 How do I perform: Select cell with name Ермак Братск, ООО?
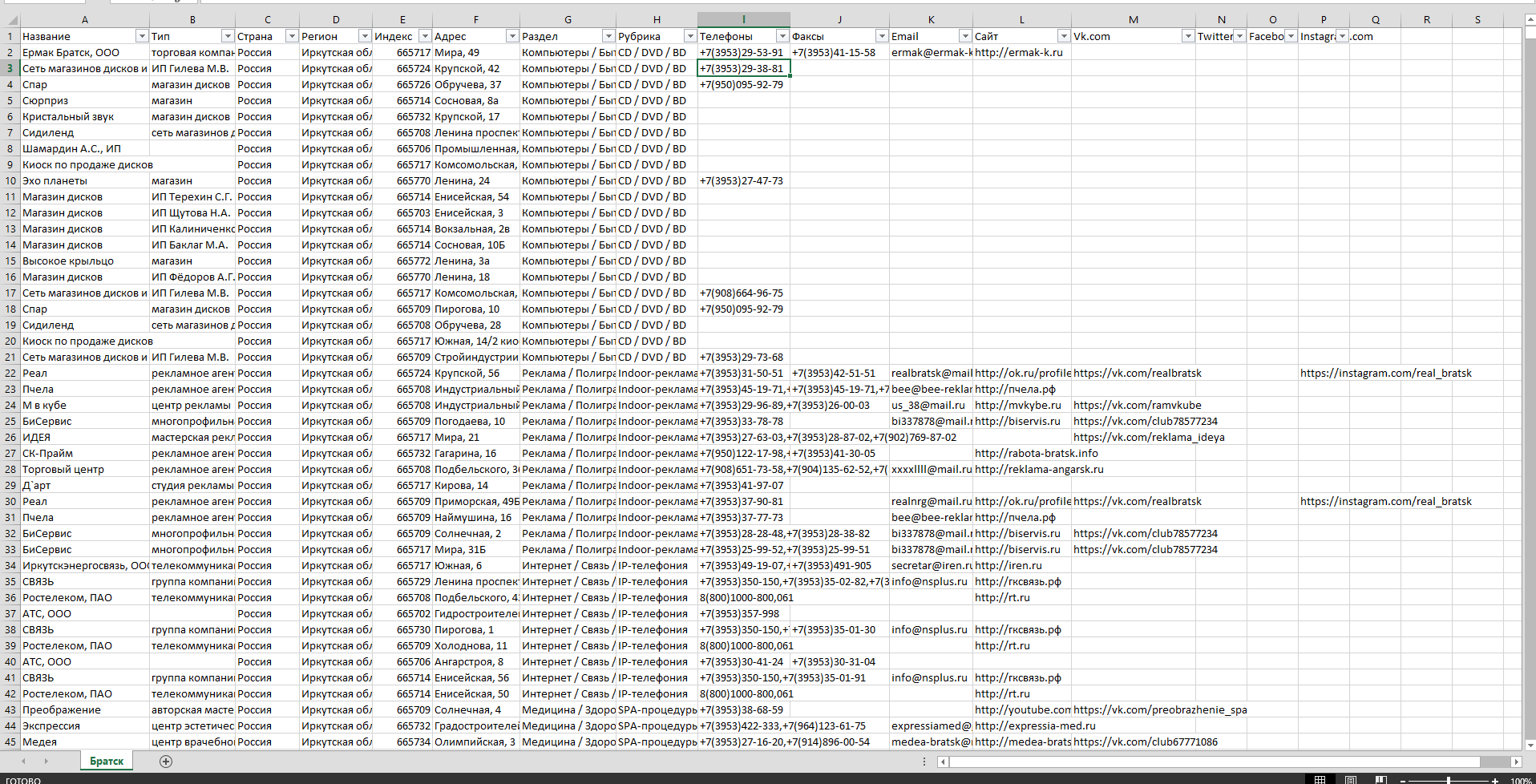84,52
